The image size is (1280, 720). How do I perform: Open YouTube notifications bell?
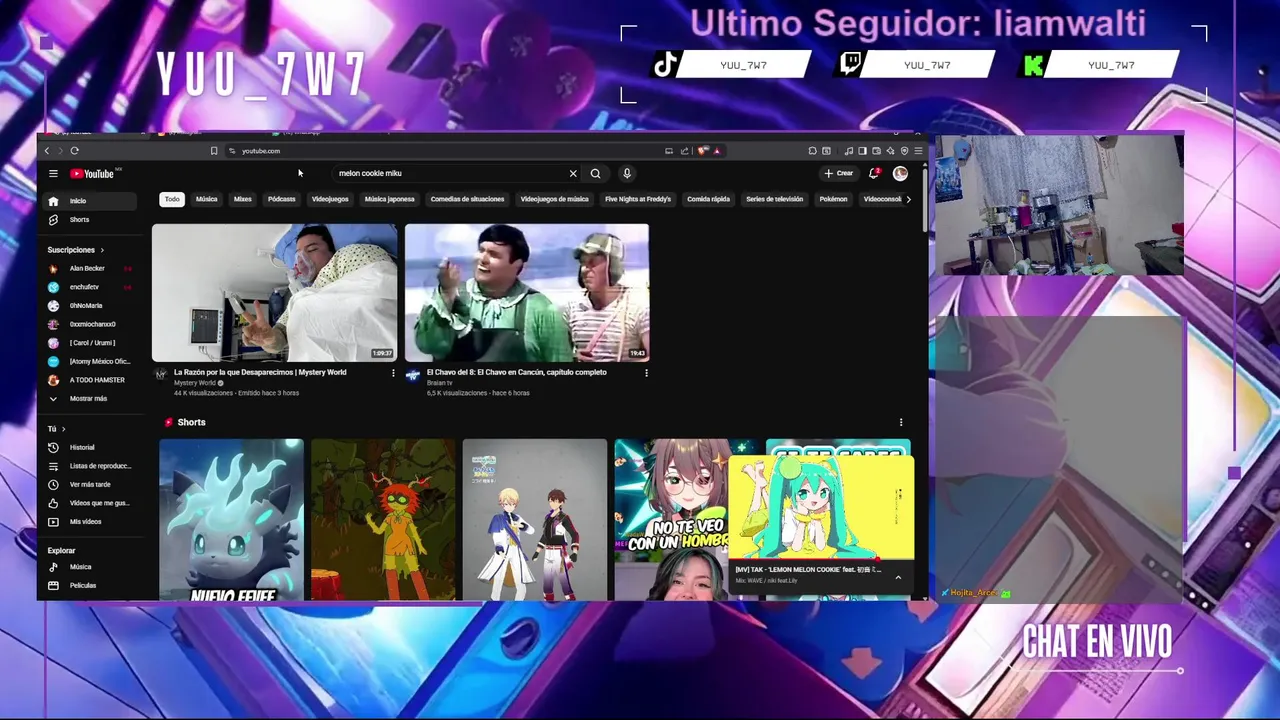(874, 174)
